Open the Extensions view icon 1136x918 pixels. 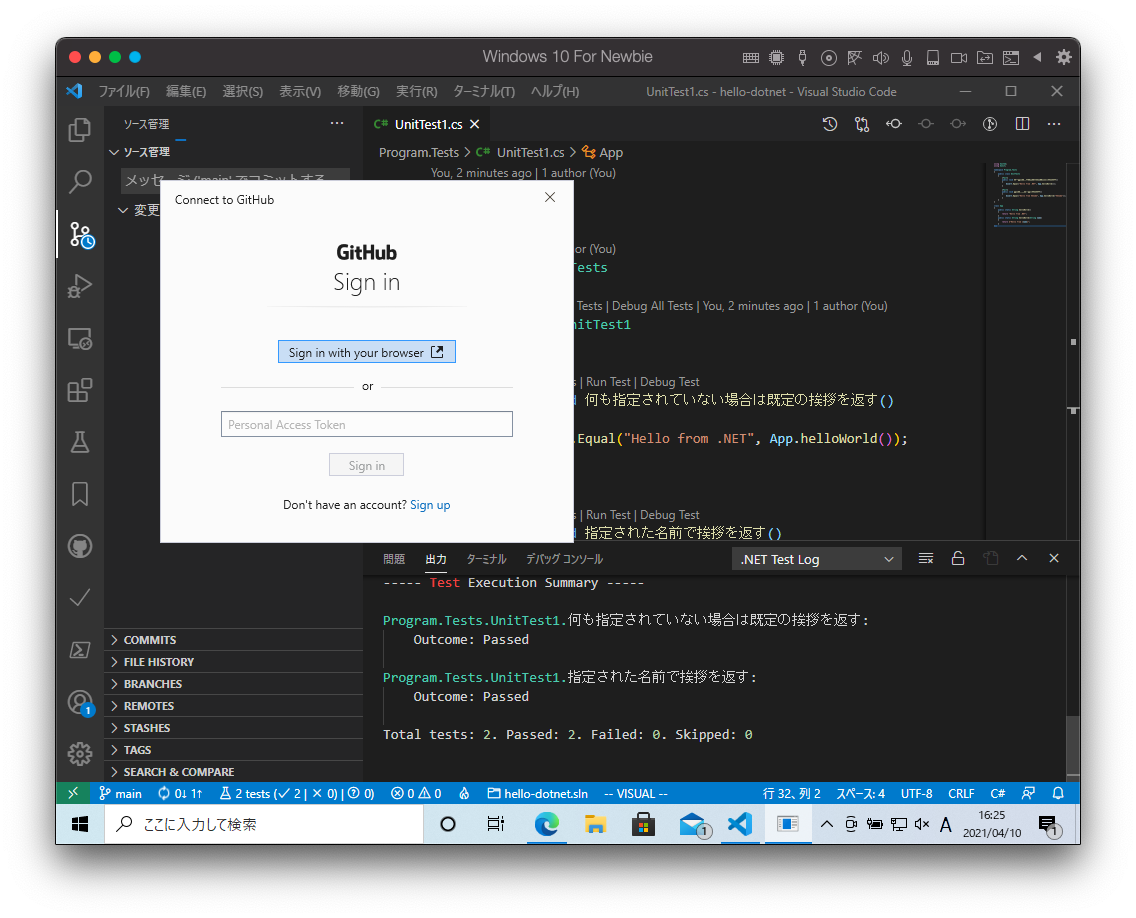pos(80,390)
